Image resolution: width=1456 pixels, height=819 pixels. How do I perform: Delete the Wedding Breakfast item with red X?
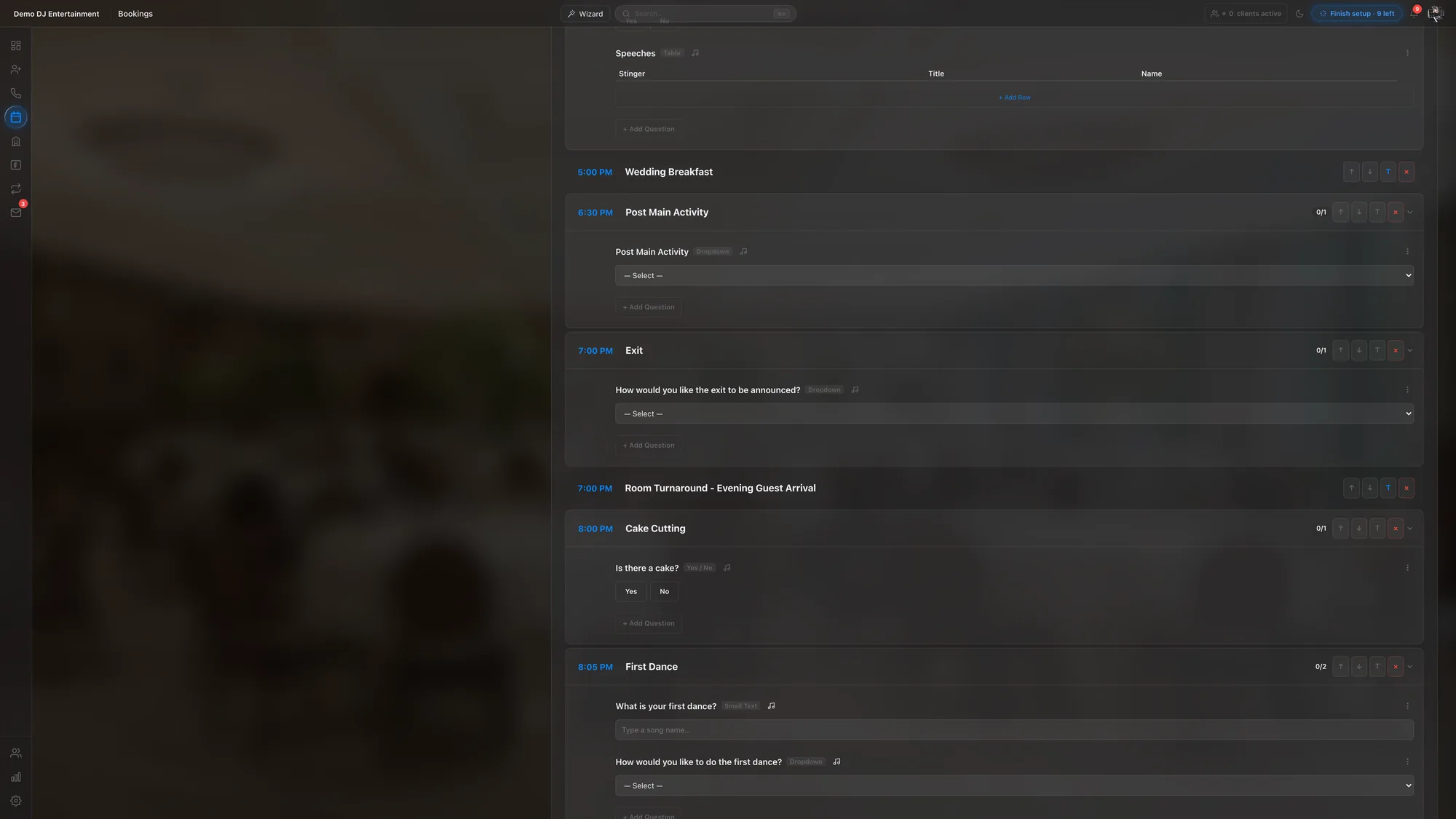(1406, 172)
